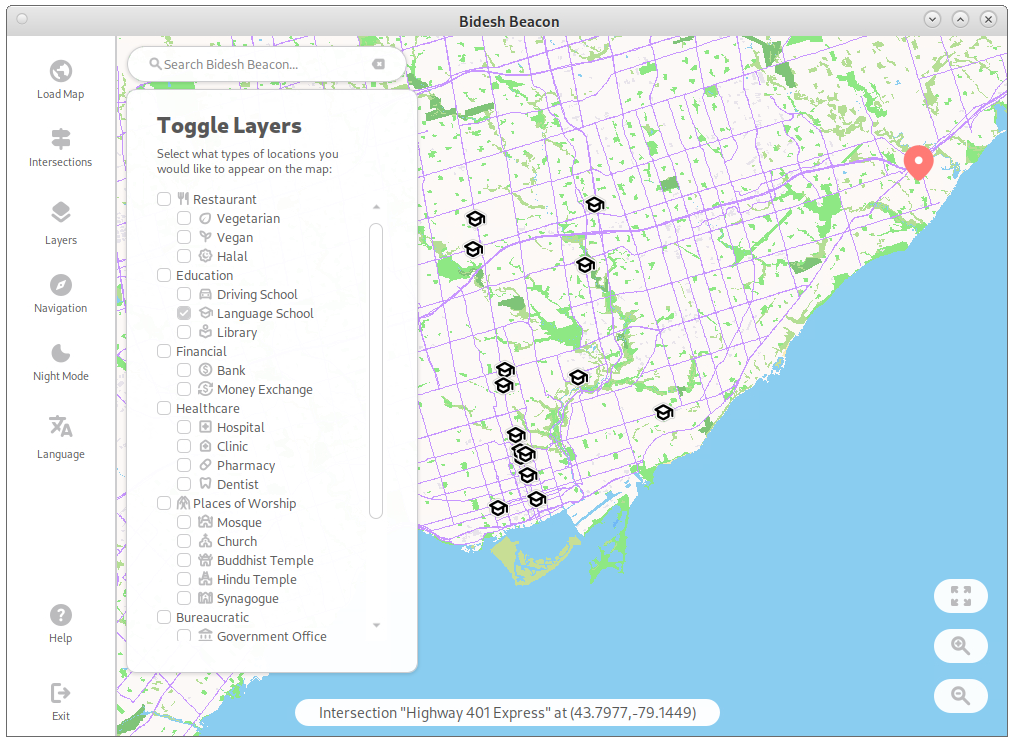The width and height of the screenshot is (1014, 742).
Task: Zoom out with the magnifier minus button
Action: tap(961, 696)
